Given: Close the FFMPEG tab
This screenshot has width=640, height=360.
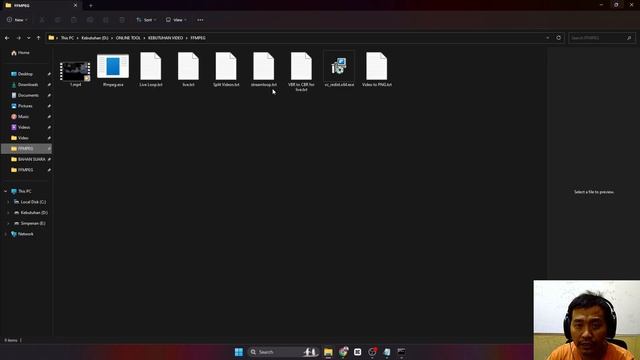Looking at the screenshot, I should (x=75, y=6).
